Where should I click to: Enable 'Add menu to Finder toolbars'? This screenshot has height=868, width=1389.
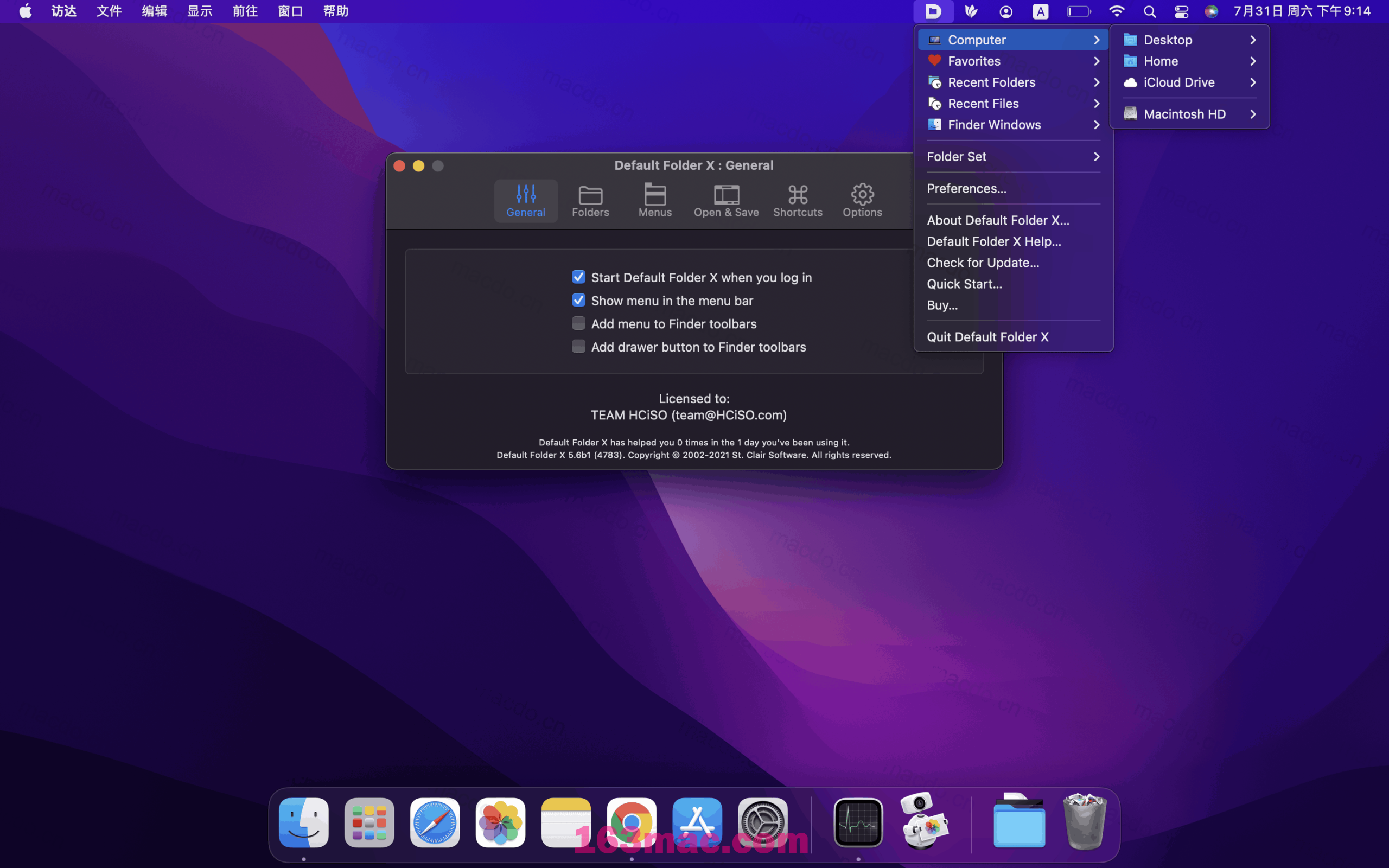coord(578,323)
